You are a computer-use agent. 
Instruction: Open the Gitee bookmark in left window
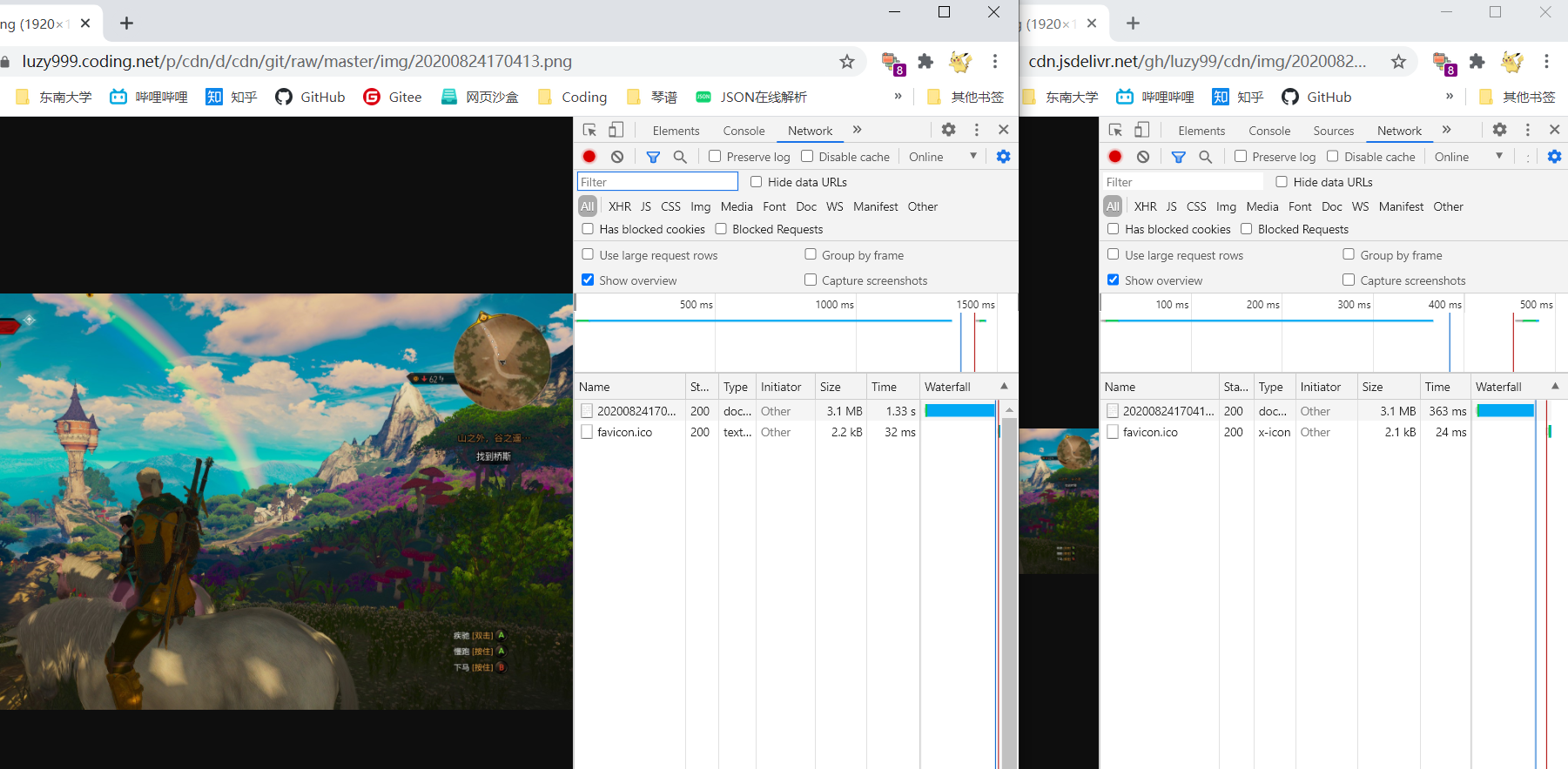tap(393, 97)
